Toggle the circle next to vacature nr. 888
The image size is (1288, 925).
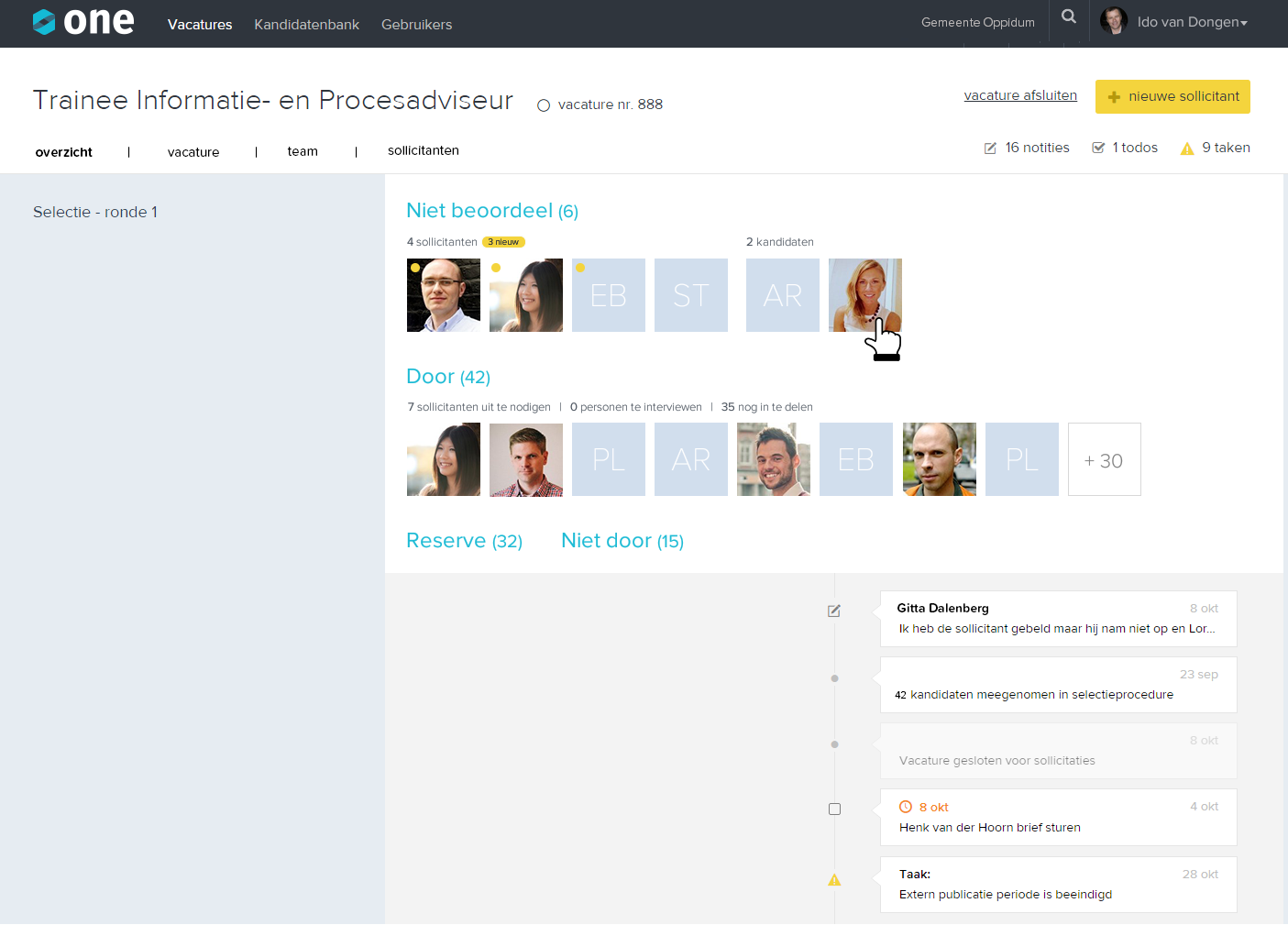pos(544,105)
